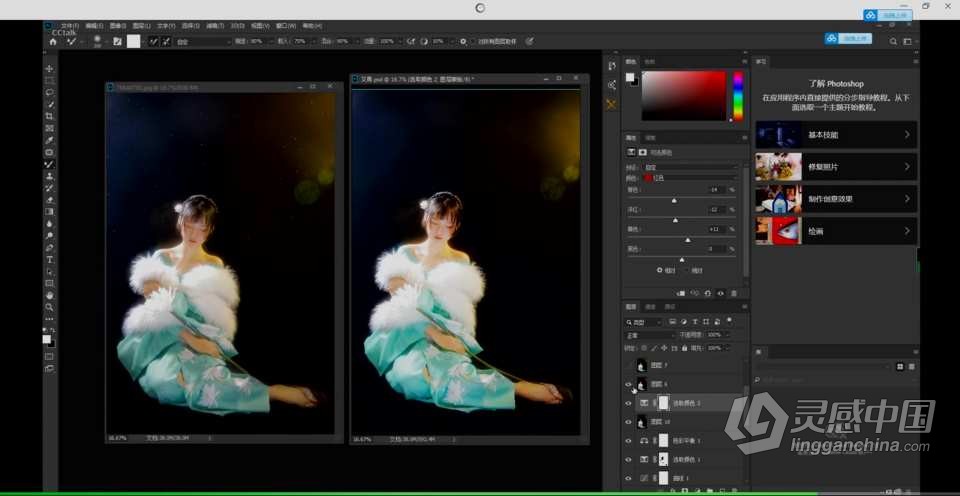Switch to the 图层 tab
Screen dimensions: 960x496
pyautogui.click(x=631, y=307)
